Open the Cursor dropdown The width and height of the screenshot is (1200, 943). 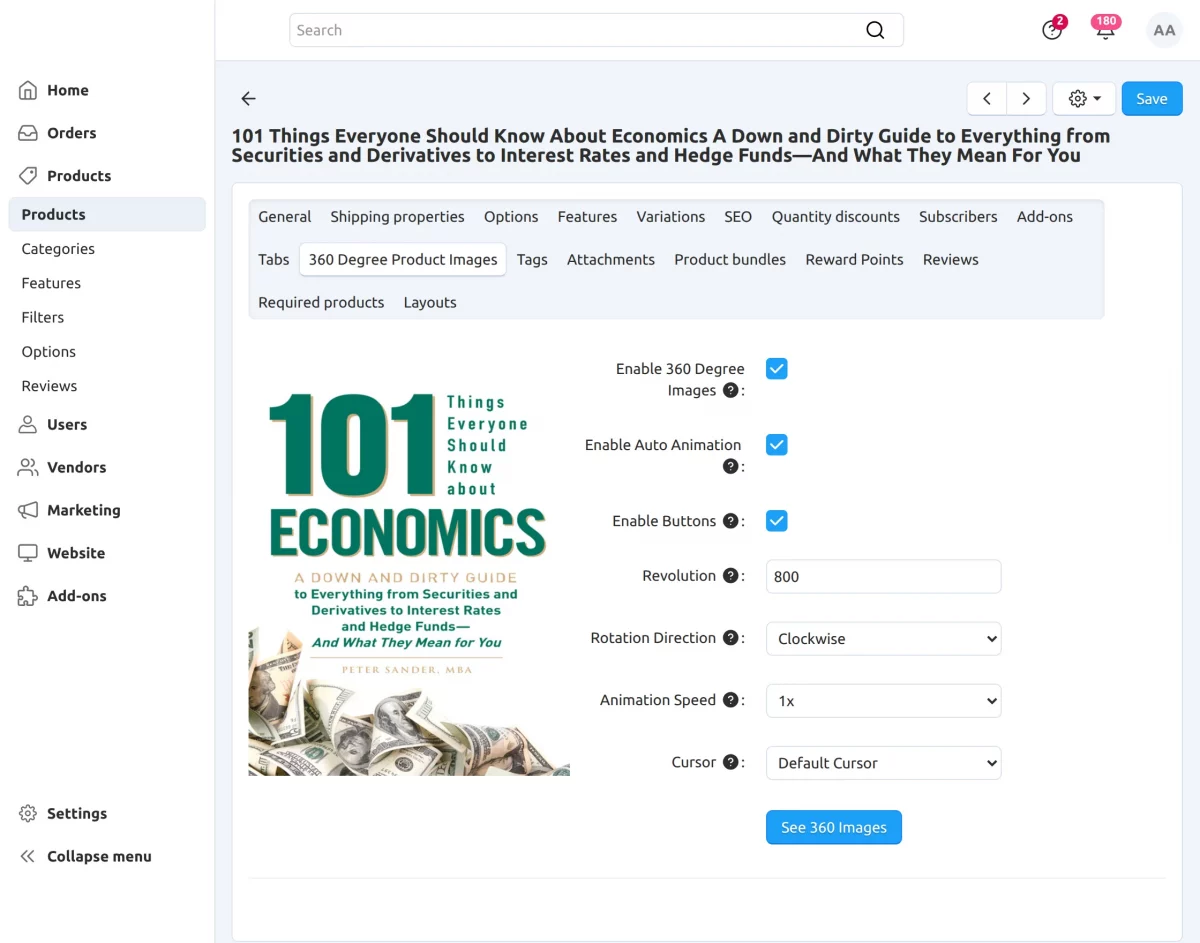883,763
